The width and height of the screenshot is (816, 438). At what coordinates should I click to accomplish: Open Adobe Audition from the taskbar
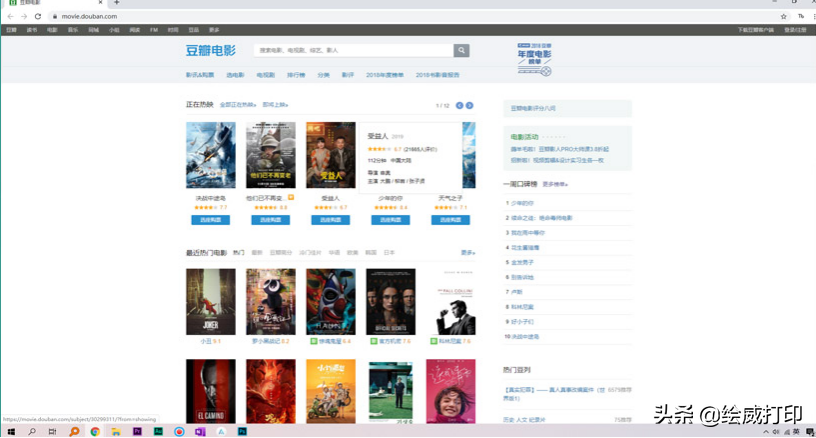pyautogui.click(x=158, y=432)
